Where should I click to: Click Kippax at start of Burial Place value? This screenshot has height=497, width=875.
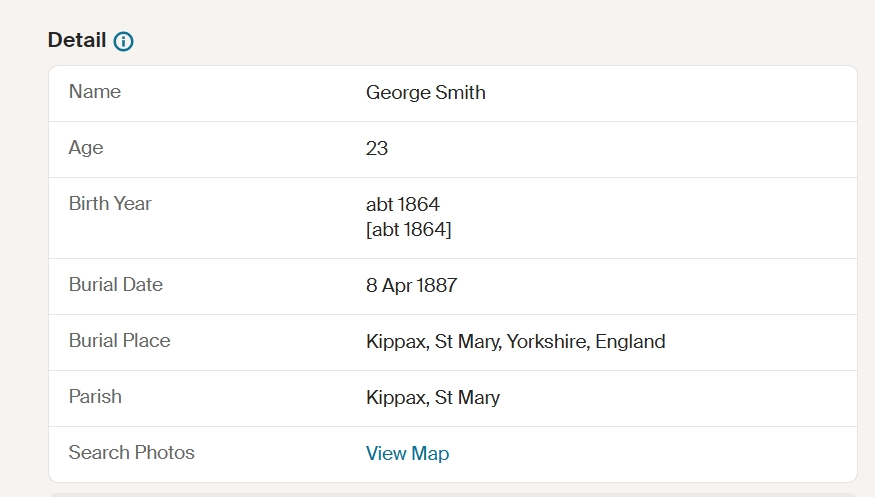[397, 342]
